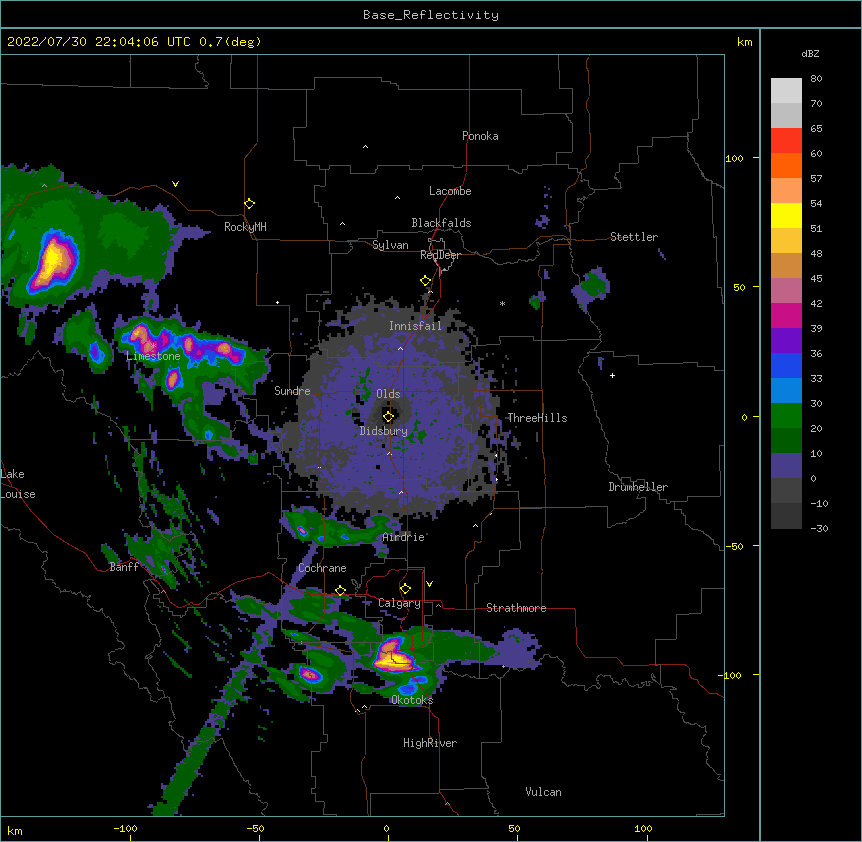Click the white asterisk marker east of Innisfail
Image resolution: width=862 pixels, height=842 pixels.
[502, 303]
